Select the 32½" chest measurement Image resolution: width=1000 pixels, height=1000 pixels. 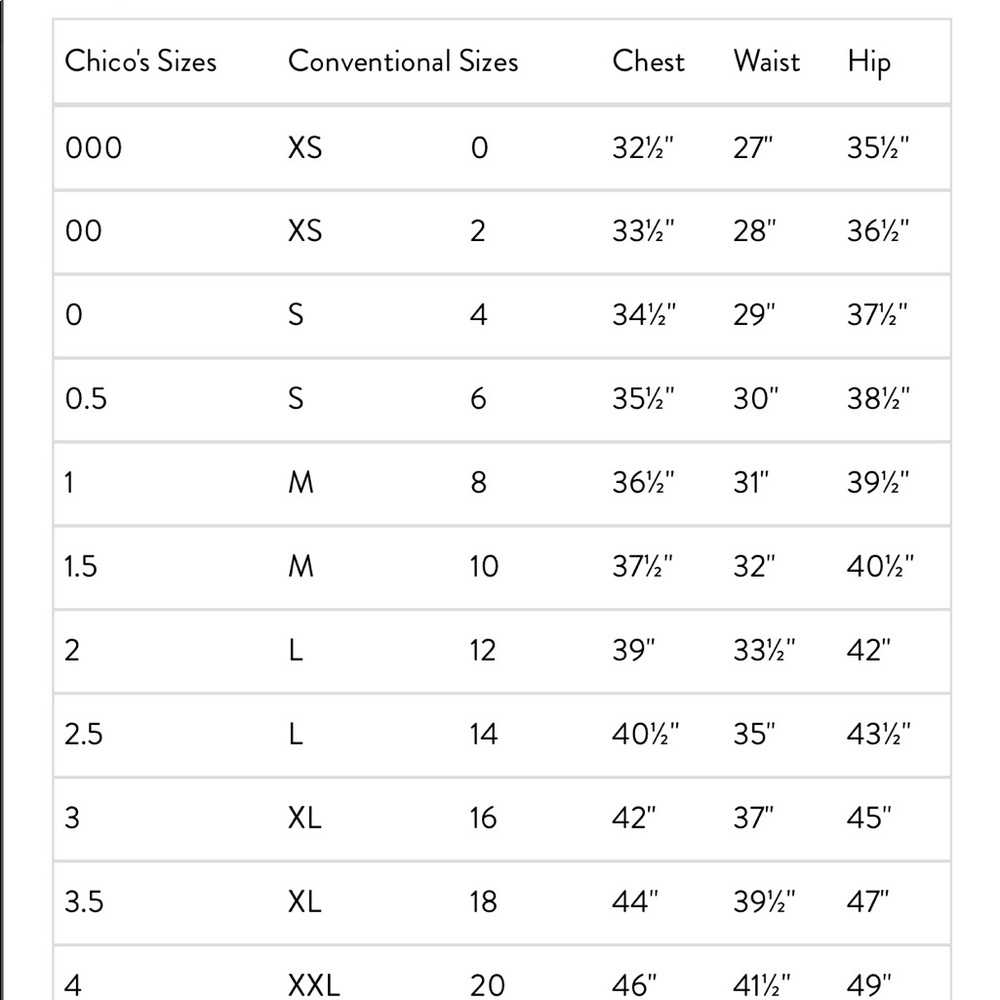coord(643,148)
